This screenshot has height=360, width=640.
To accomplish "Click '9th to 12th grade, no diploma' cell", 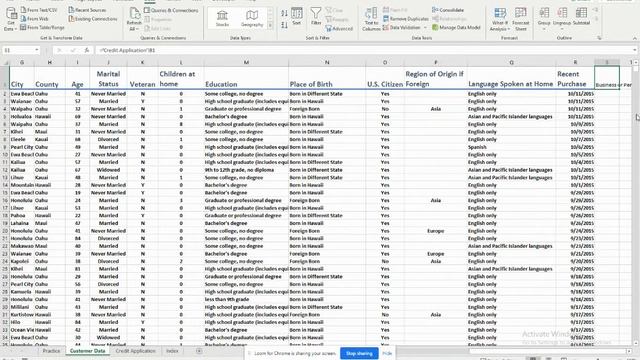I will coord(246,170).
